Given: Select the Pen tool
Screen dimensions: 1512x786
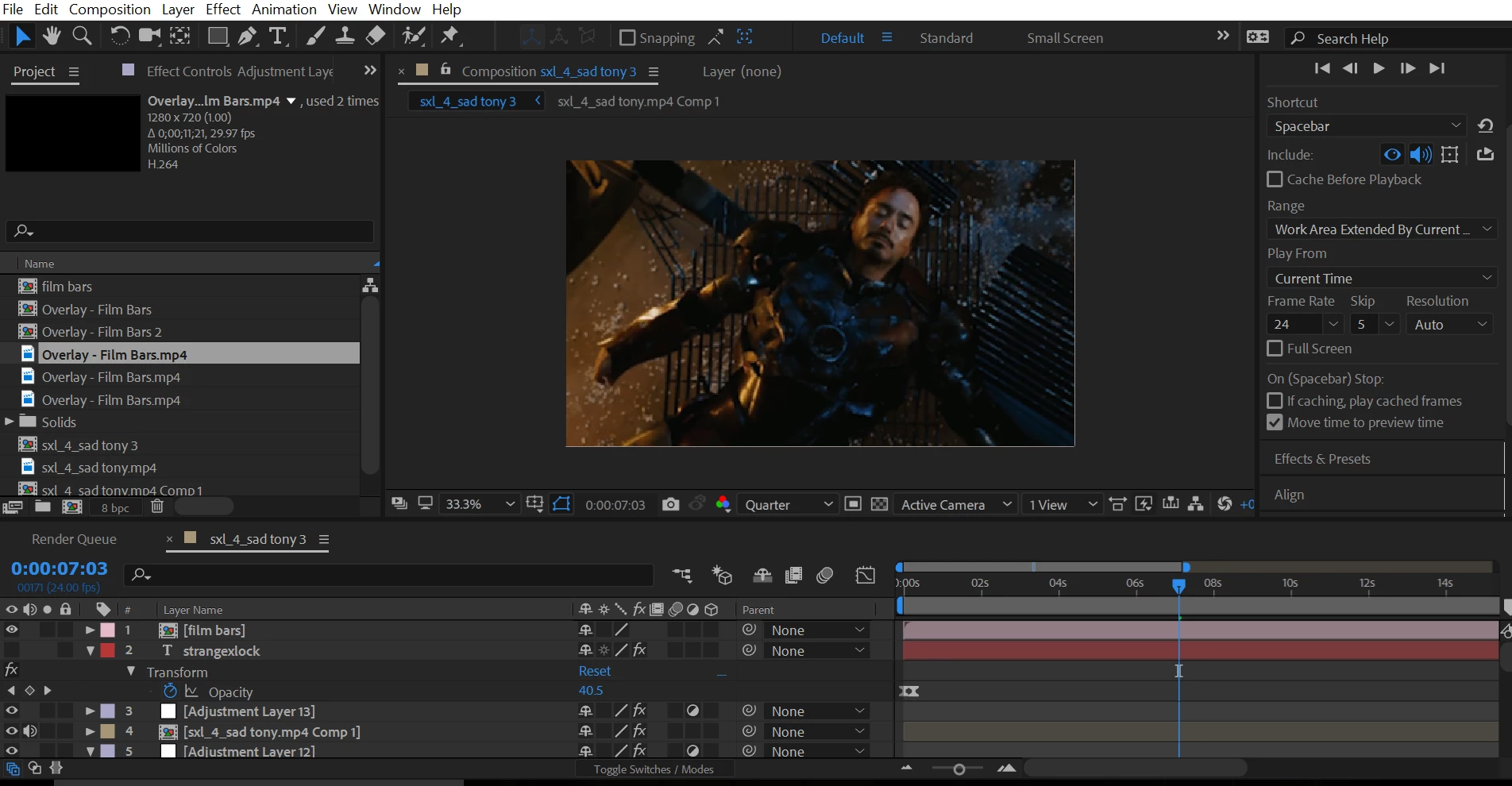Looking at the screenshot, I should click(x=248, y=36).
